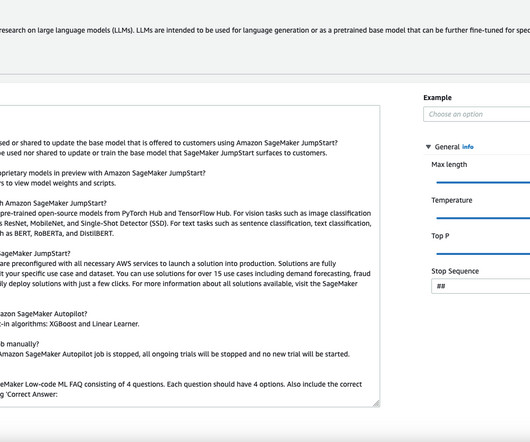The height and width of the screenshot is (442, 530).
Task: Click the line about PyTorch Hub and TensorFlow Hub
Action: 186,213
